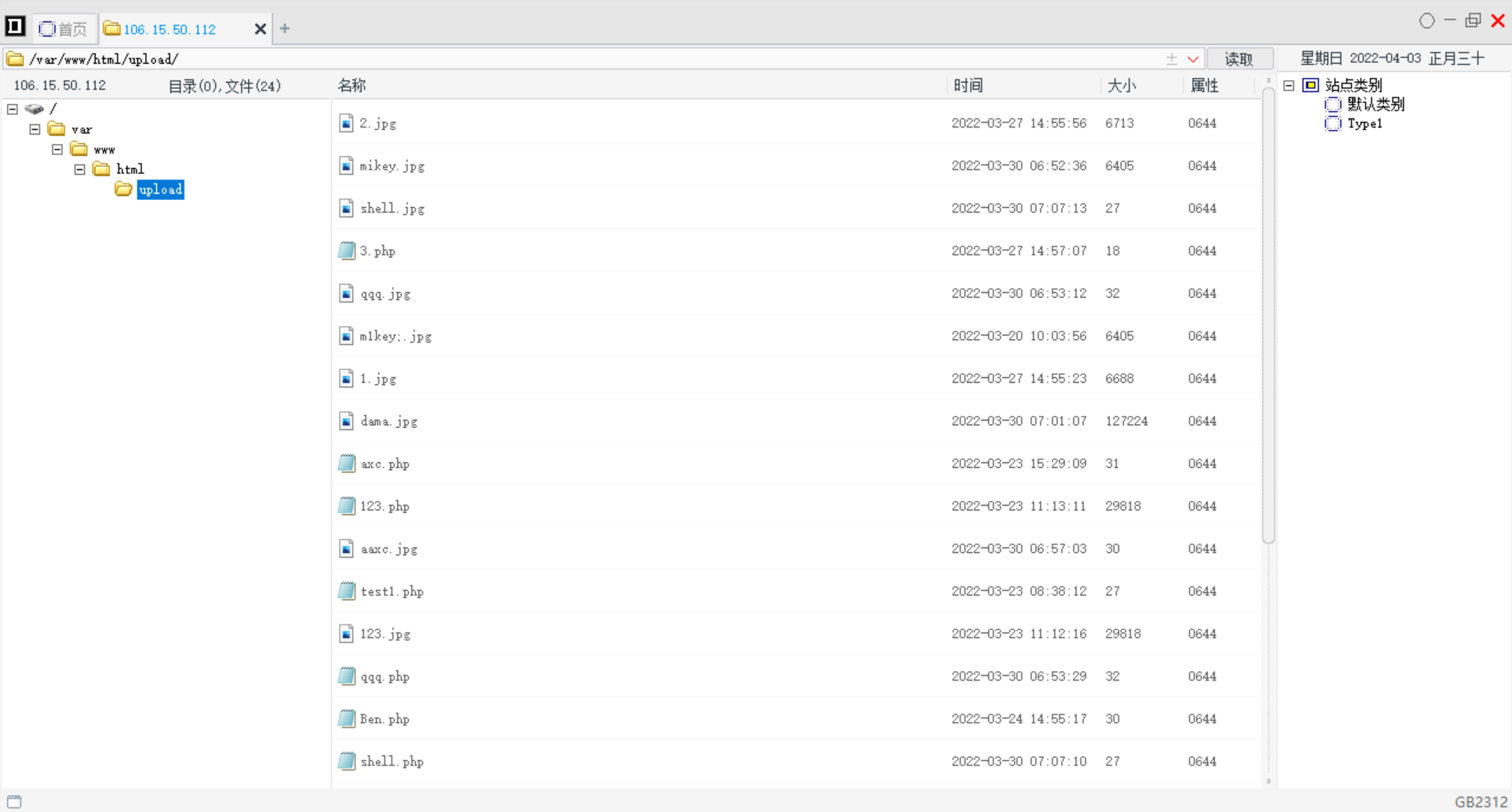Select the Type1 category checkbox
Screen dimensions: 1512x812
point(1332,124)
